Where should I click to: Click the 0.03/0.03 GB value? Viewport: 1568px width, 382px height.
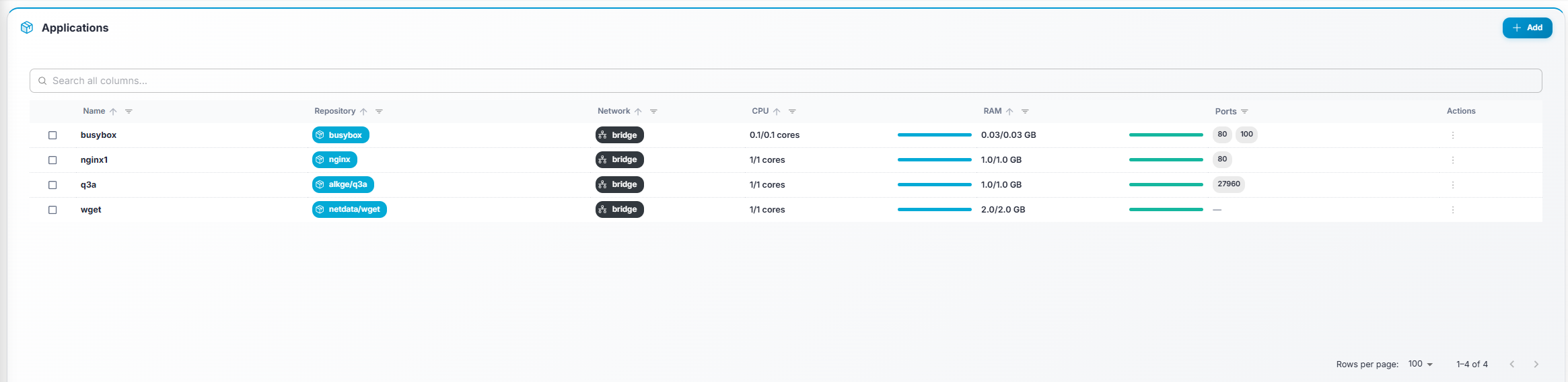[1008, 135]
